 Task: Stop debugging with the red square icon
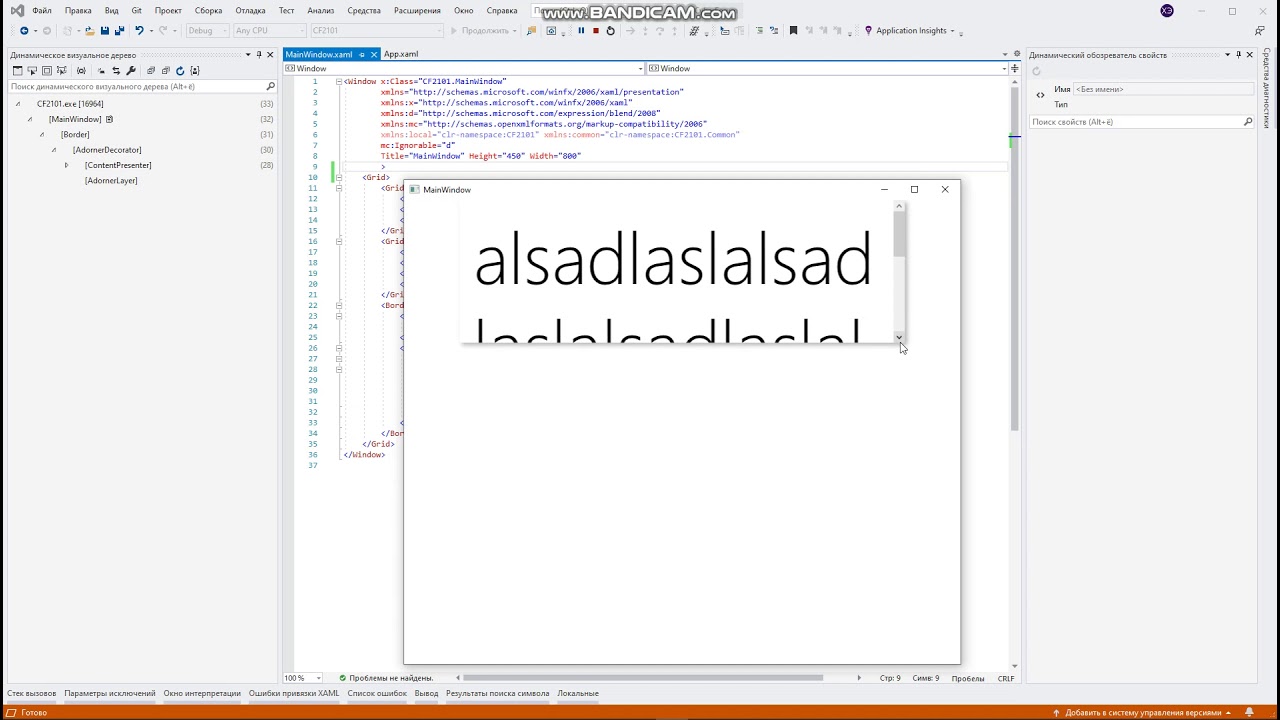(x=596, y=31)
